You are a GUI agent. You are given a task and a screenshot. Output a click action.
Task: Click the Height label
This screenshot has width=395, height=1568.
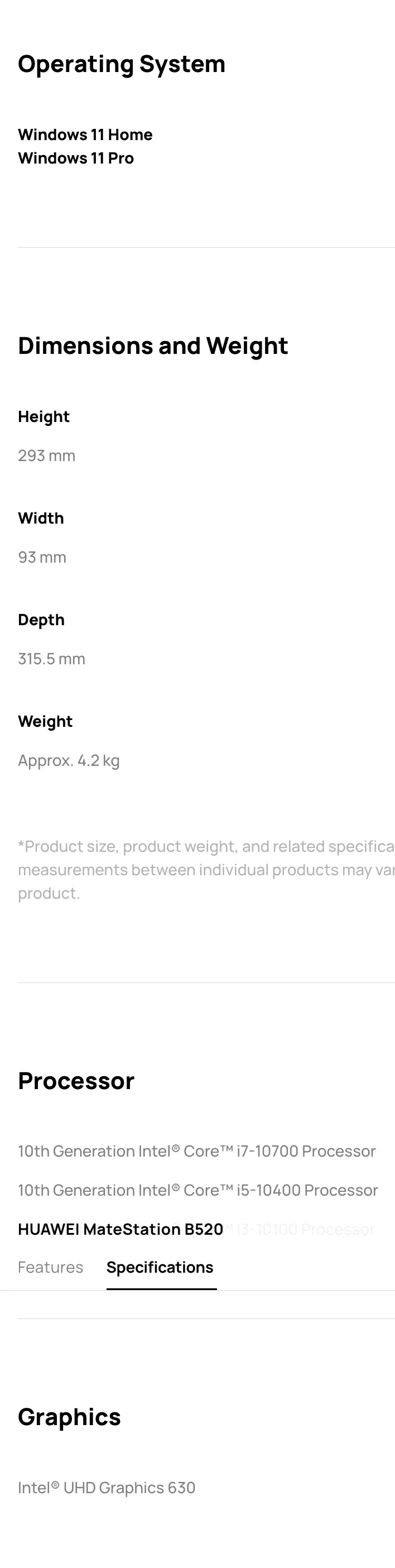coord(43,417)
